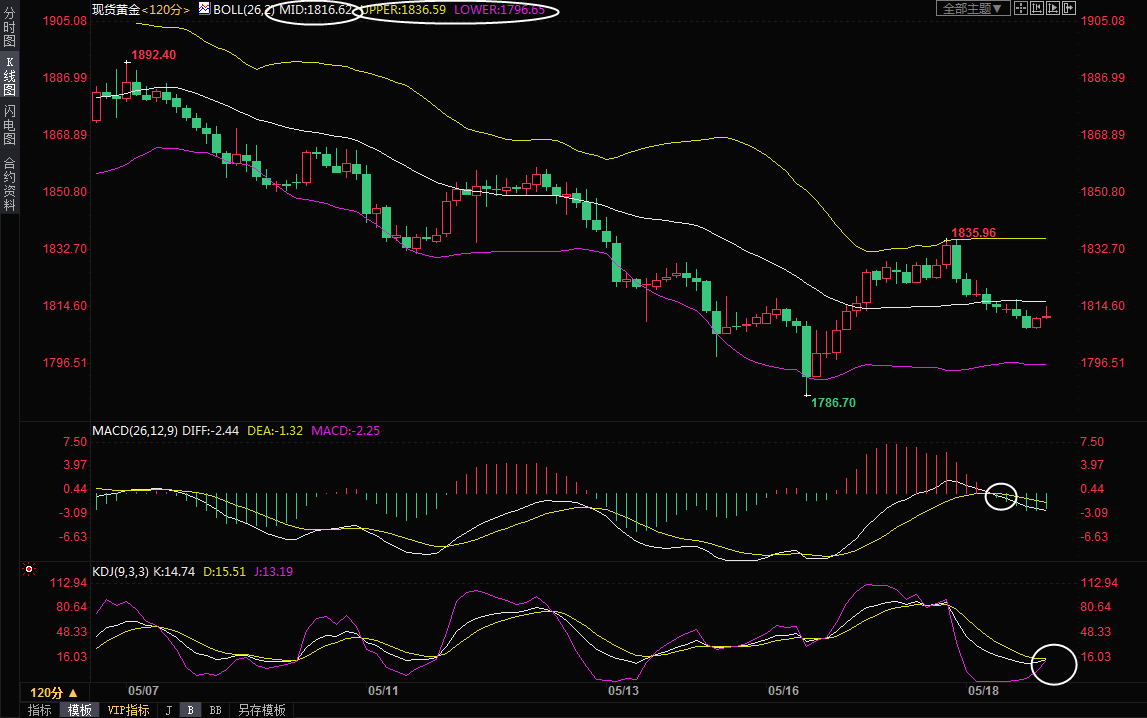1147x718 pixels.
Task: Open the VIP指标 tab
Action: [128, 710]
